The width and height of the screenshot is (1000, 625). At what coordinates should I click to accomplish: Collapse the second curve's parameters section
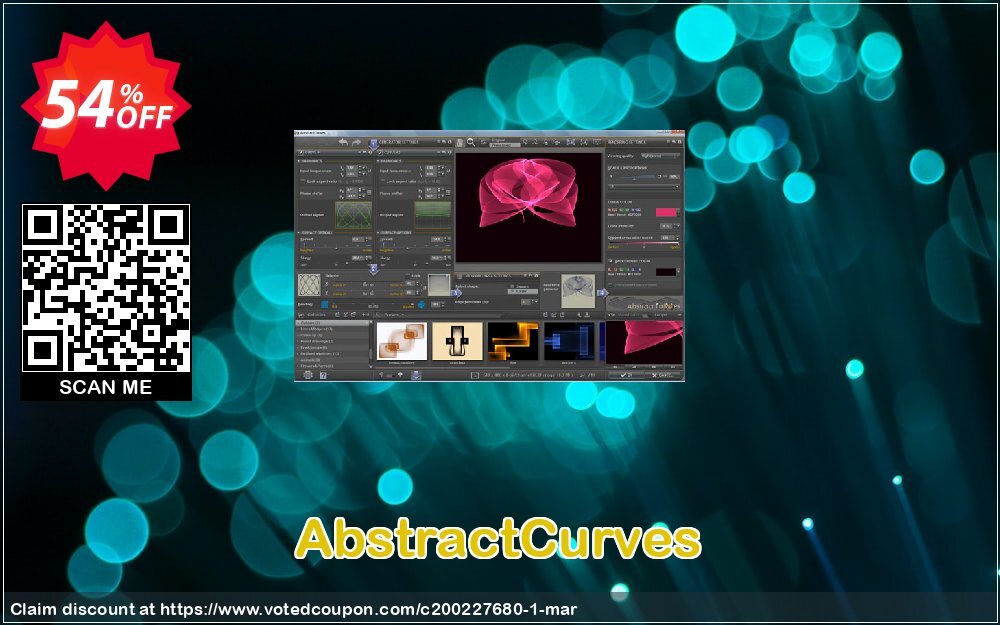pyautogui.click(x=378, y=161)
